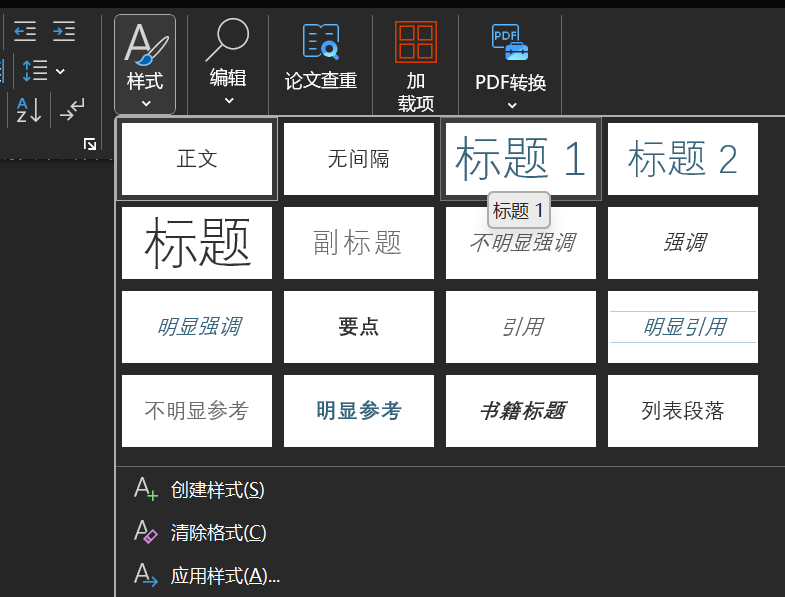This screenshot has width=785, height=597.
Task: Open line and paragraph spacing icon
Action: (36, 71)
